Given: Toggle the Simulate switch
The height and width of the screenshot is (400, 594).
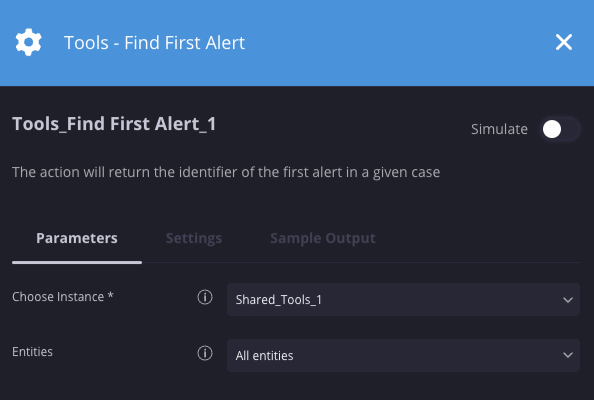Looking at the screenshot, I should tap(560, 130).
